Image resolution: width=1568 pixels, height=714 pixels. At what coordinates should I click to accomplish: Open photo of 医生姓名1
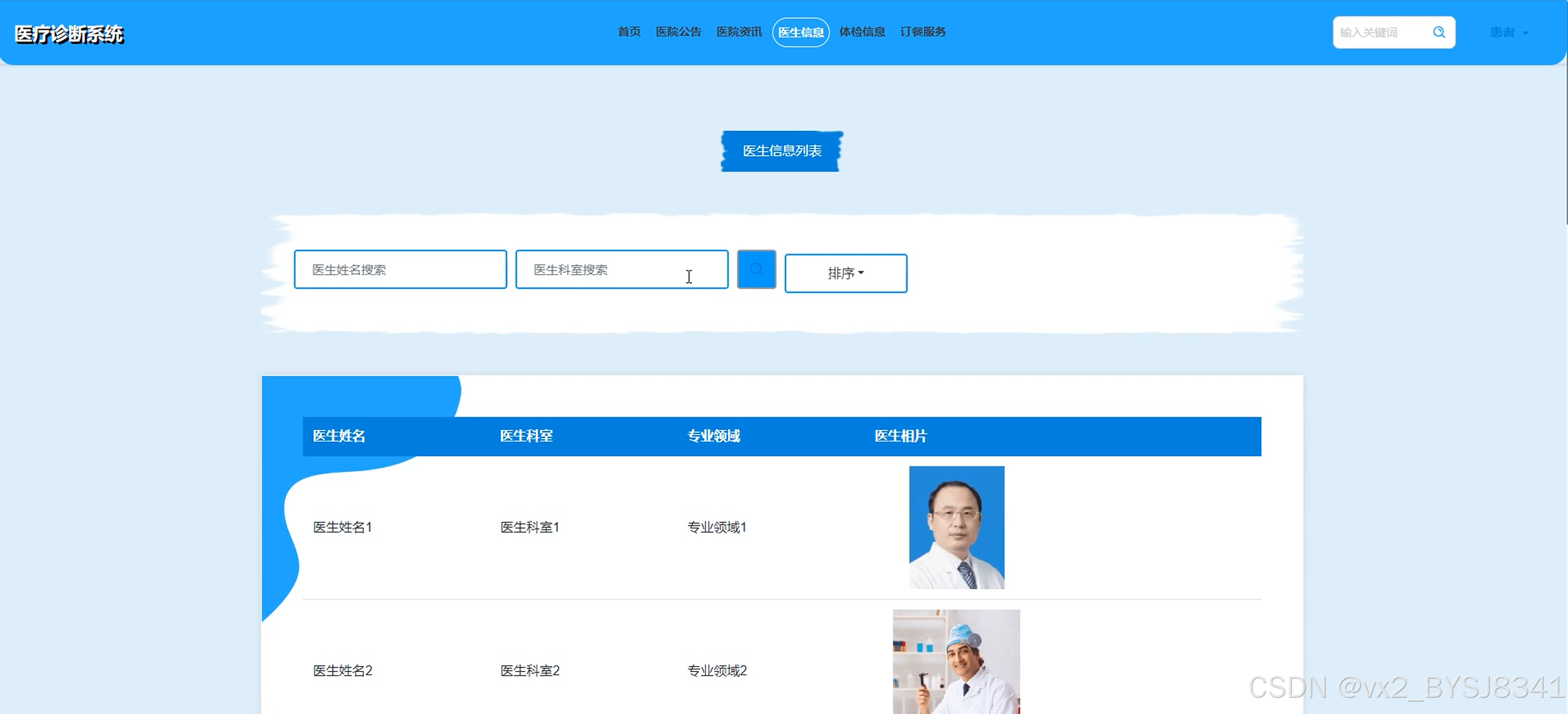click(956, 527)
